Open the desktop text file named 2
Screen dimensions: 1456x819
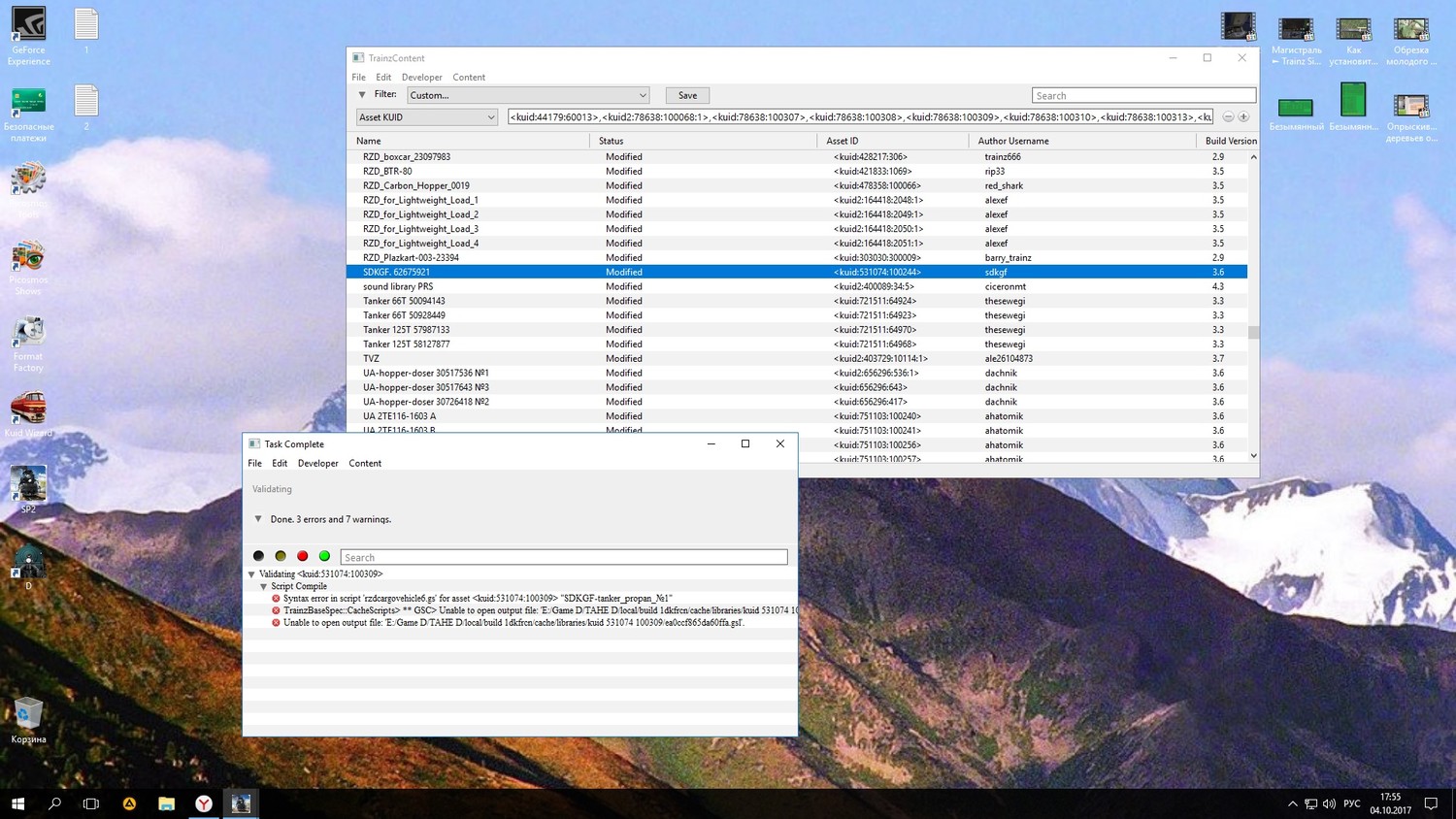(86, 108)
